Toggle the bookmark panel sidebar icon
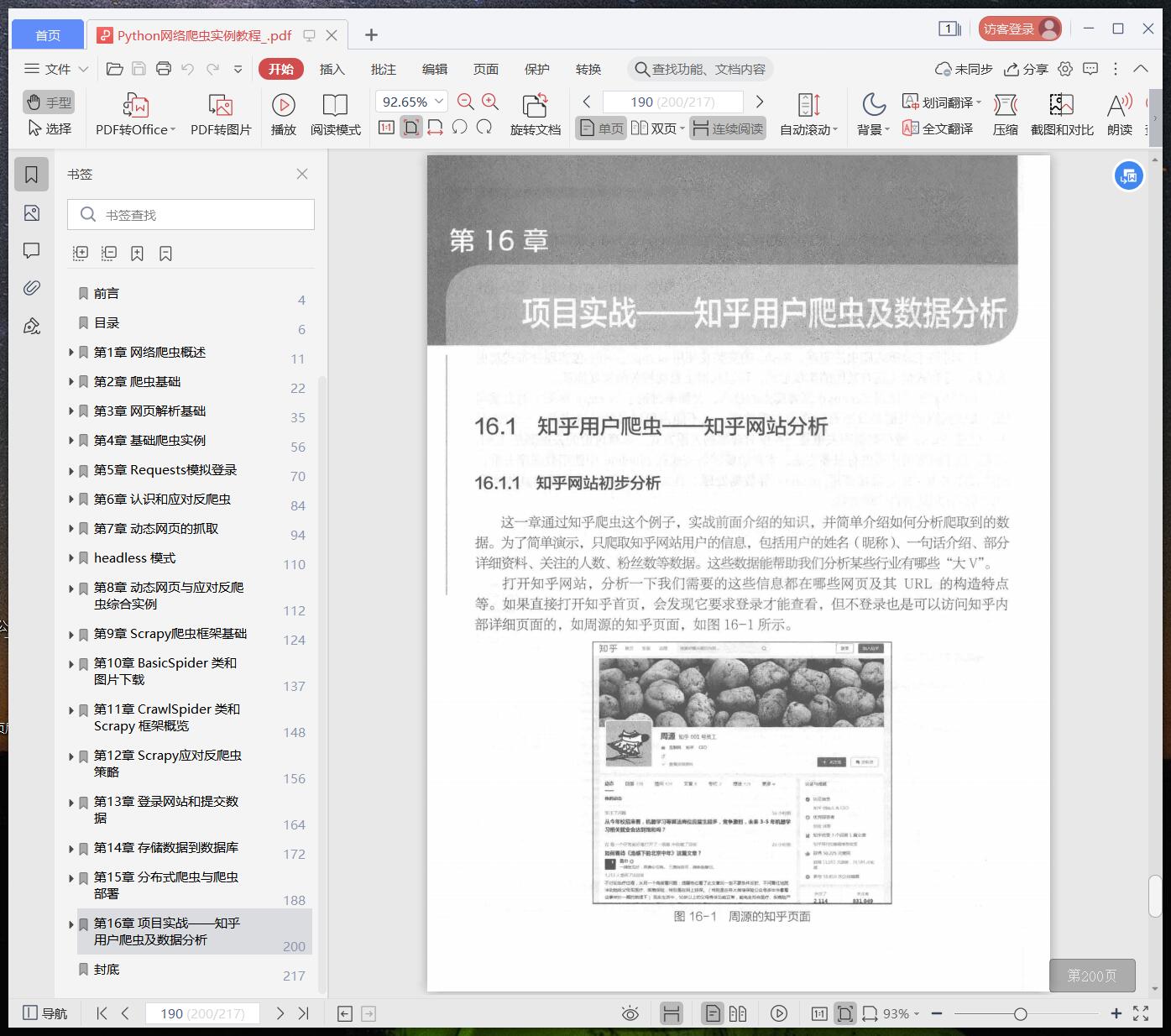This screenshot has height=1036, width=1171. (x=32, y=175)
